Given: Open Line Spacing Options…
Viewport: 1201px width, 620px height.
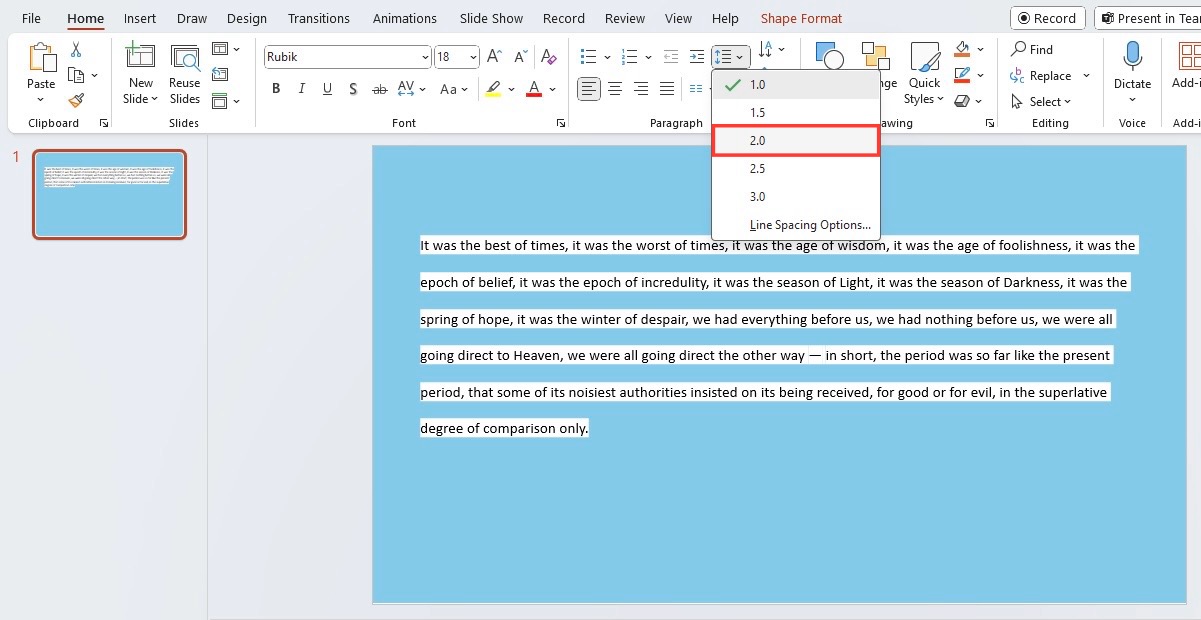Looking at the screenshot, I should coord(809,225).
